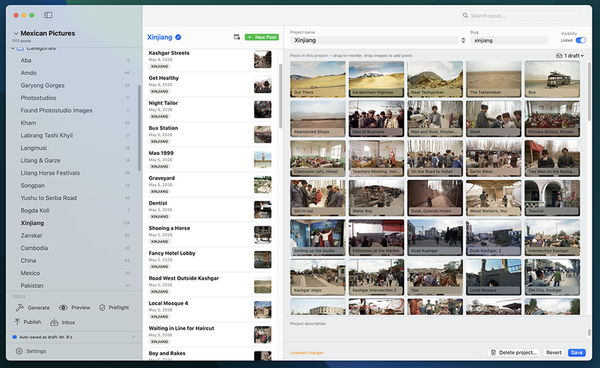The width and height of the screenshot is (600, 368).
Task: Open the Shoeing a Horse post
Action: [x=210, y=234]
